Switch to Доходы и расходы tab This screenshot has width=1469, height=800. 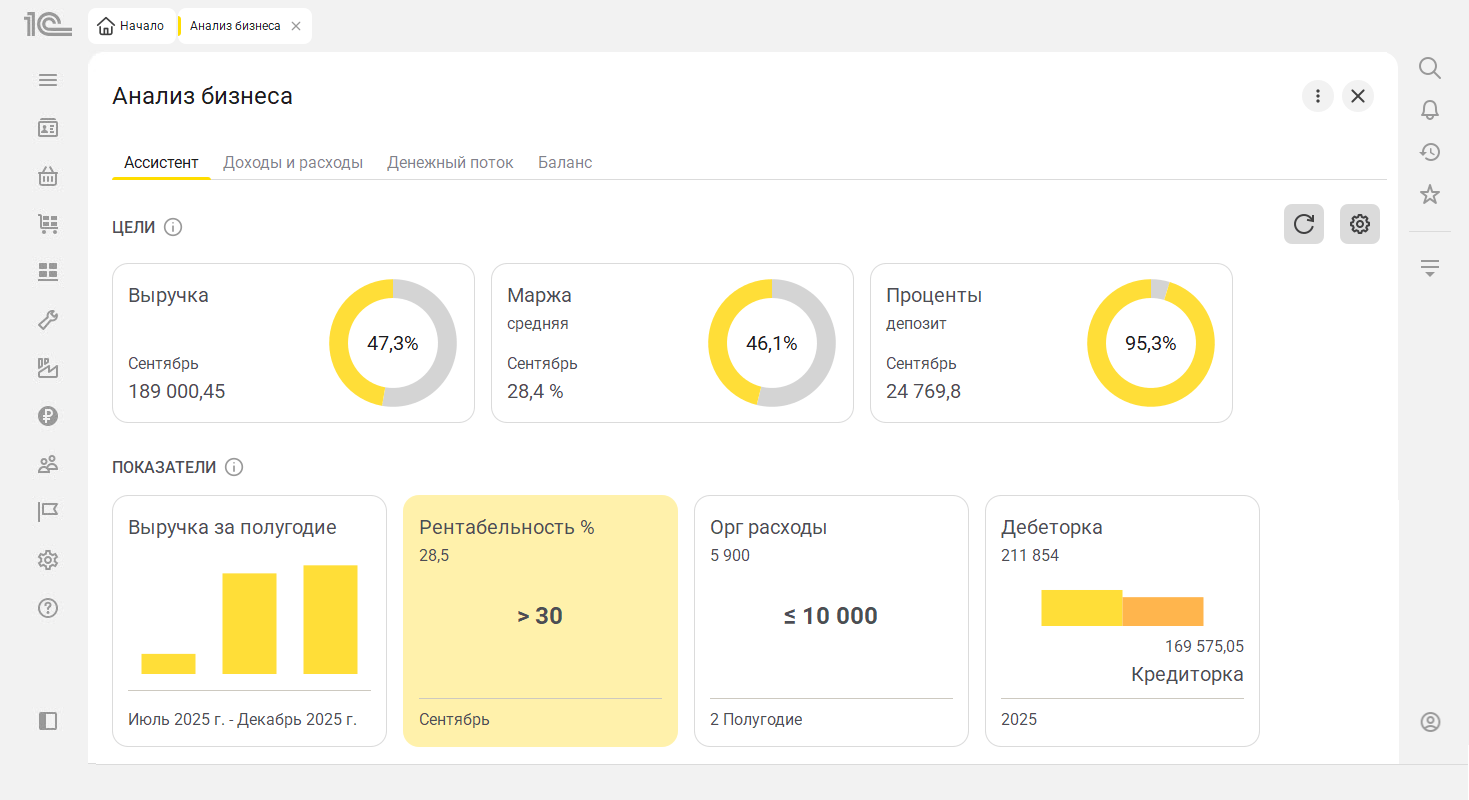point(293,162)
